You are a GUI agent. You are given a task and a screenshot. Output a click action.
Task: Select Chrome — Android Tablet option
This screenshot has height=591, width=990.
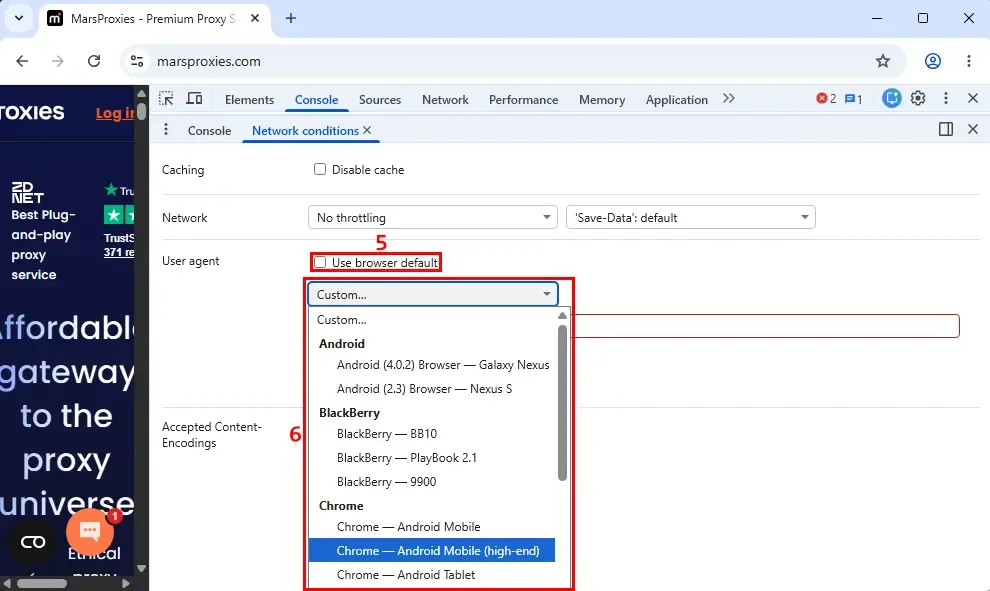[432, 575]
